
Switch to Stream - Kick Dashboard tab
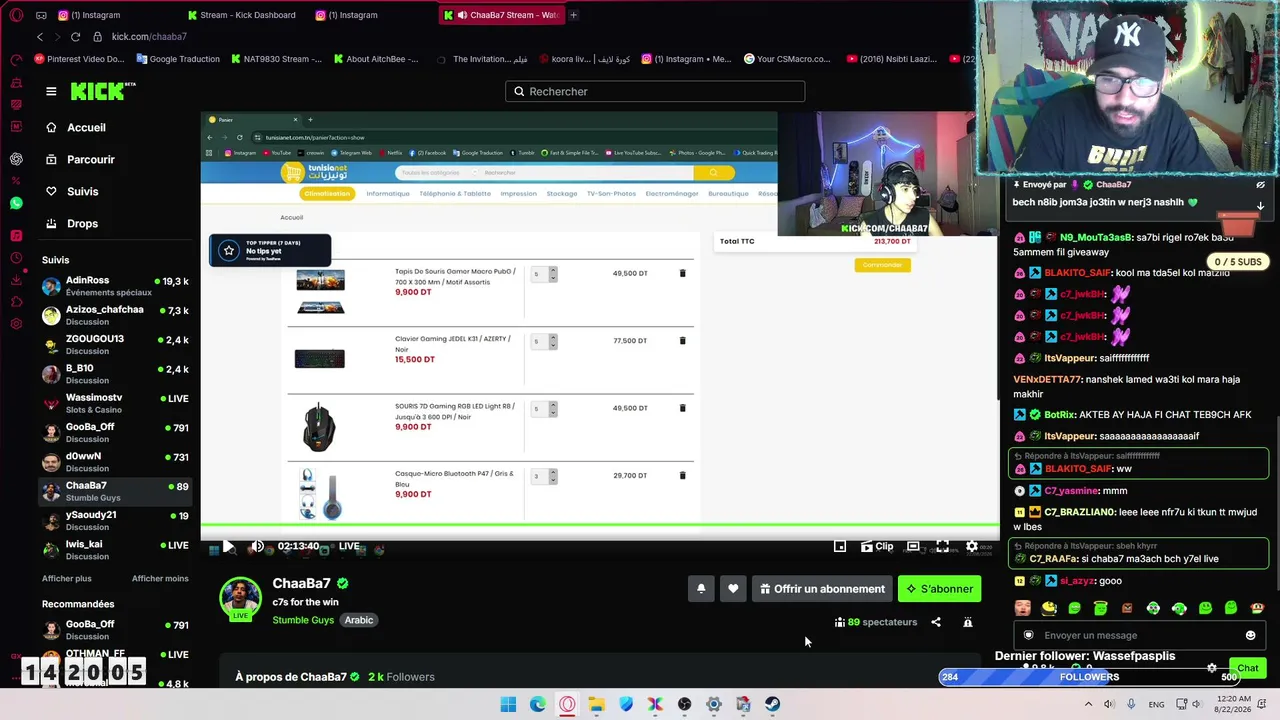point(242,15)
